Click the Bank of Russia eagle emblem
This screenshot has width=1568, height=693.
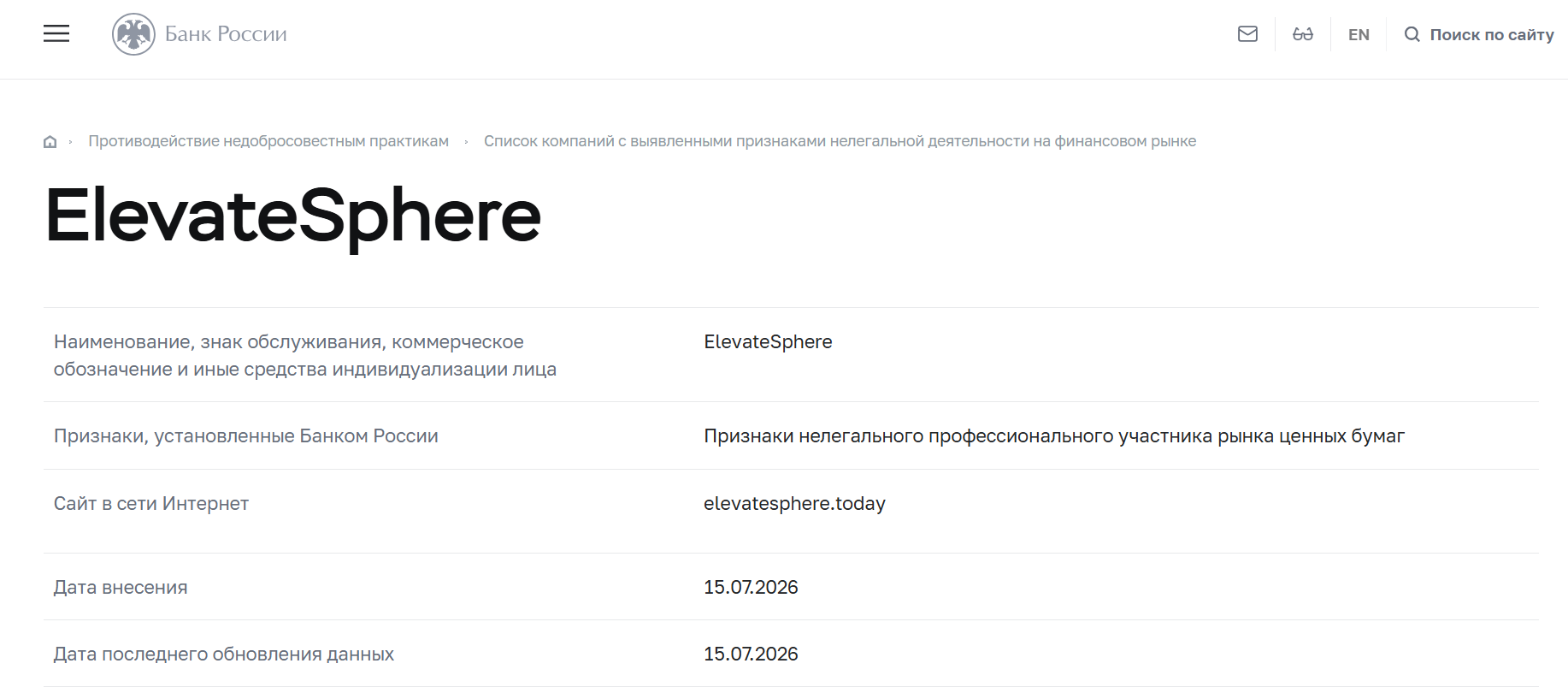click(x=133, y=34)
